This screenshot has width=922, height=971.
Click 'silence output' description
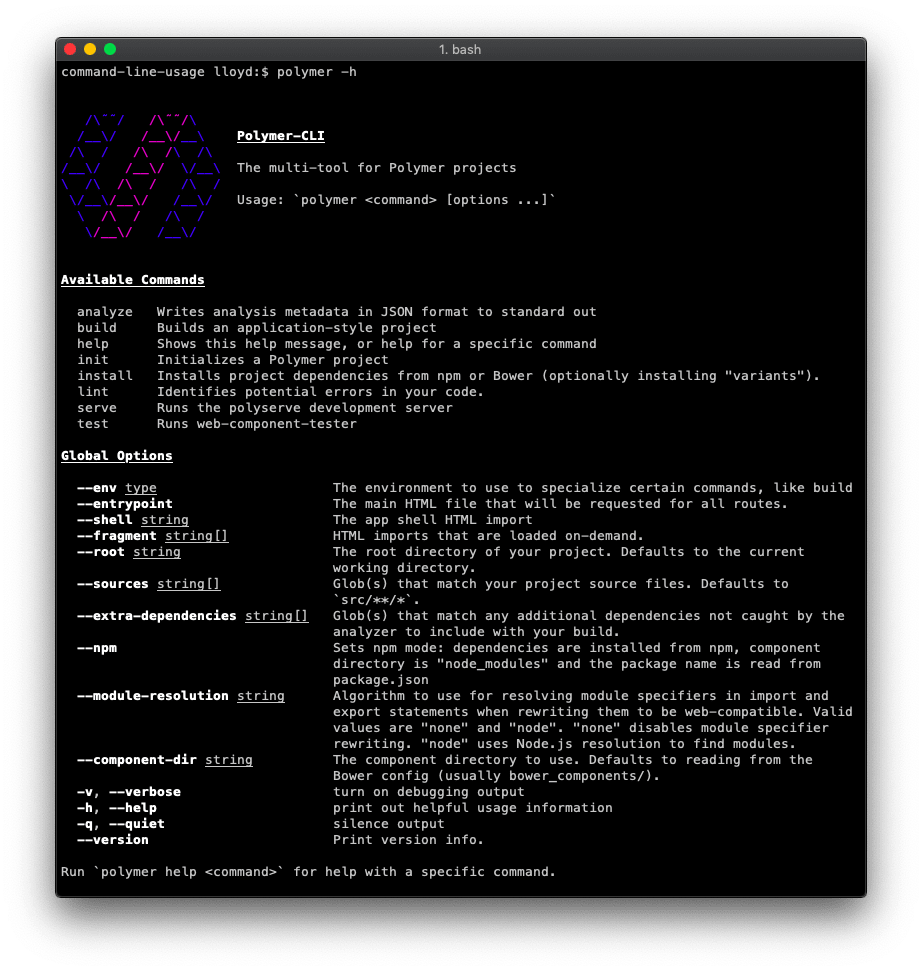pos(388,824)
